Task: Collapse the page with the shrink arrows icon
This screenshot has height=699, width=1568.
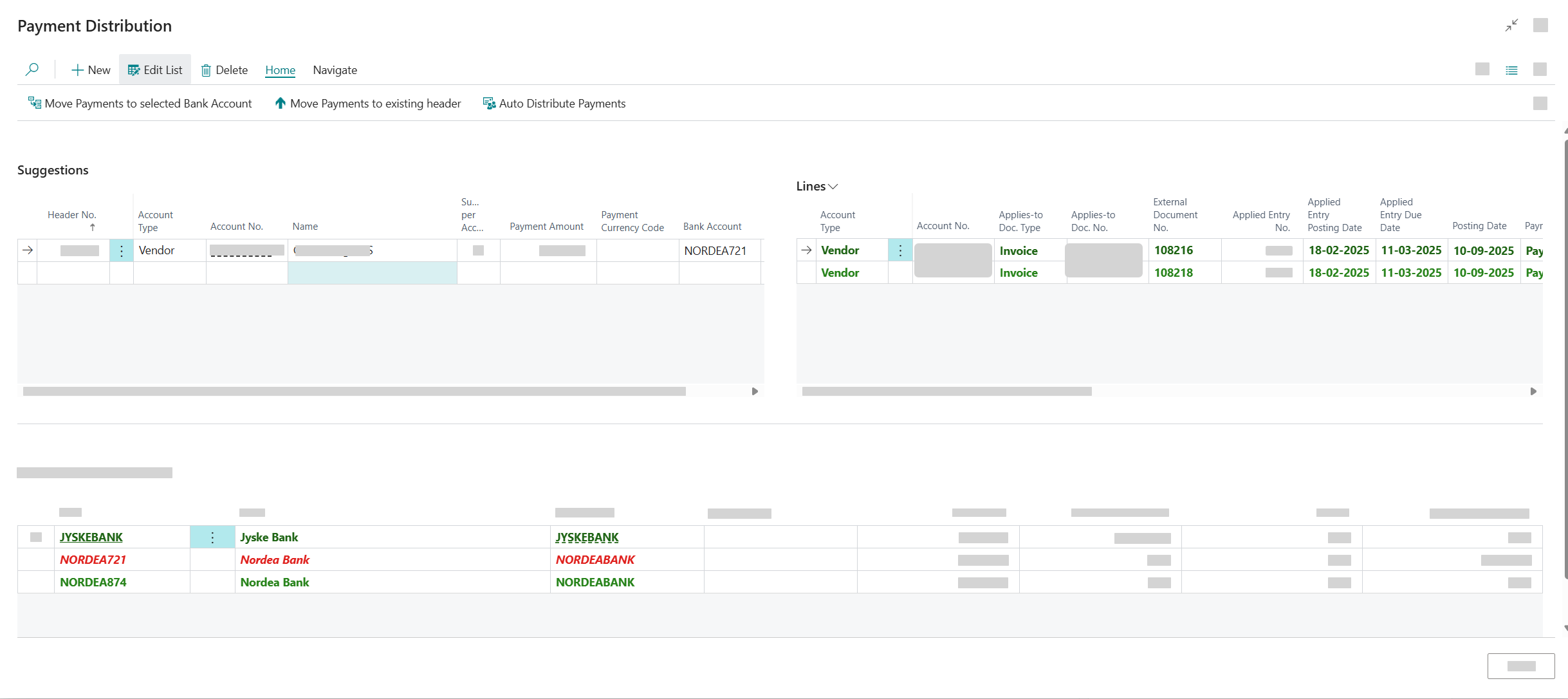Action: [x=1511, y=25]
